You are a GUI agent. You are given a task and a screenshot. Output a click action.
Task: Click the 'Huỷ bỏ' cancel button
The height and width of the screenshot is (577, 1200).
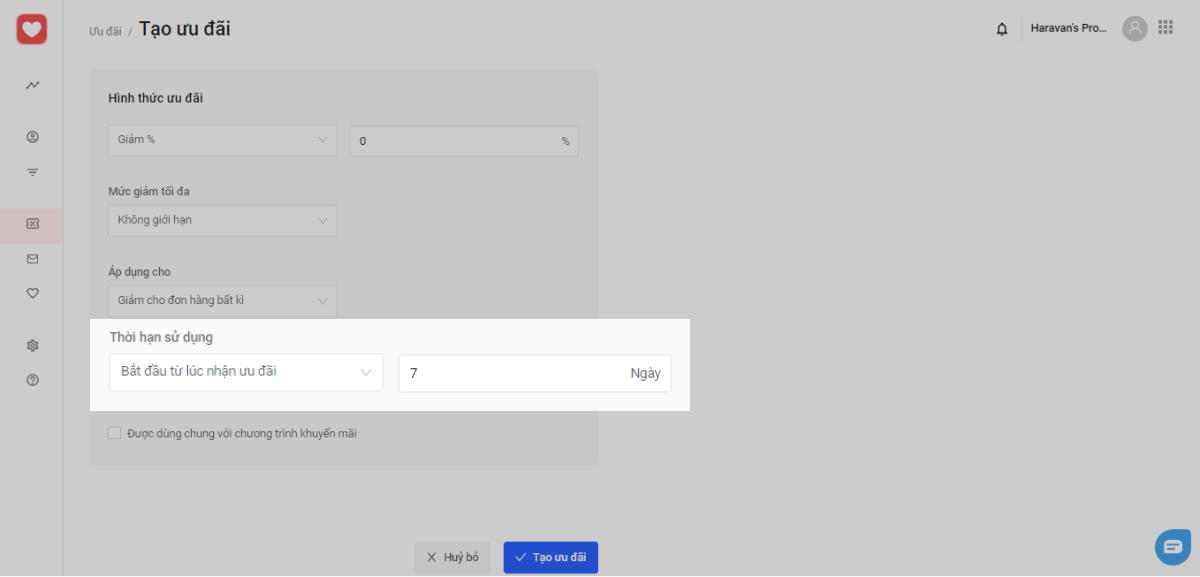pos(452,557)
